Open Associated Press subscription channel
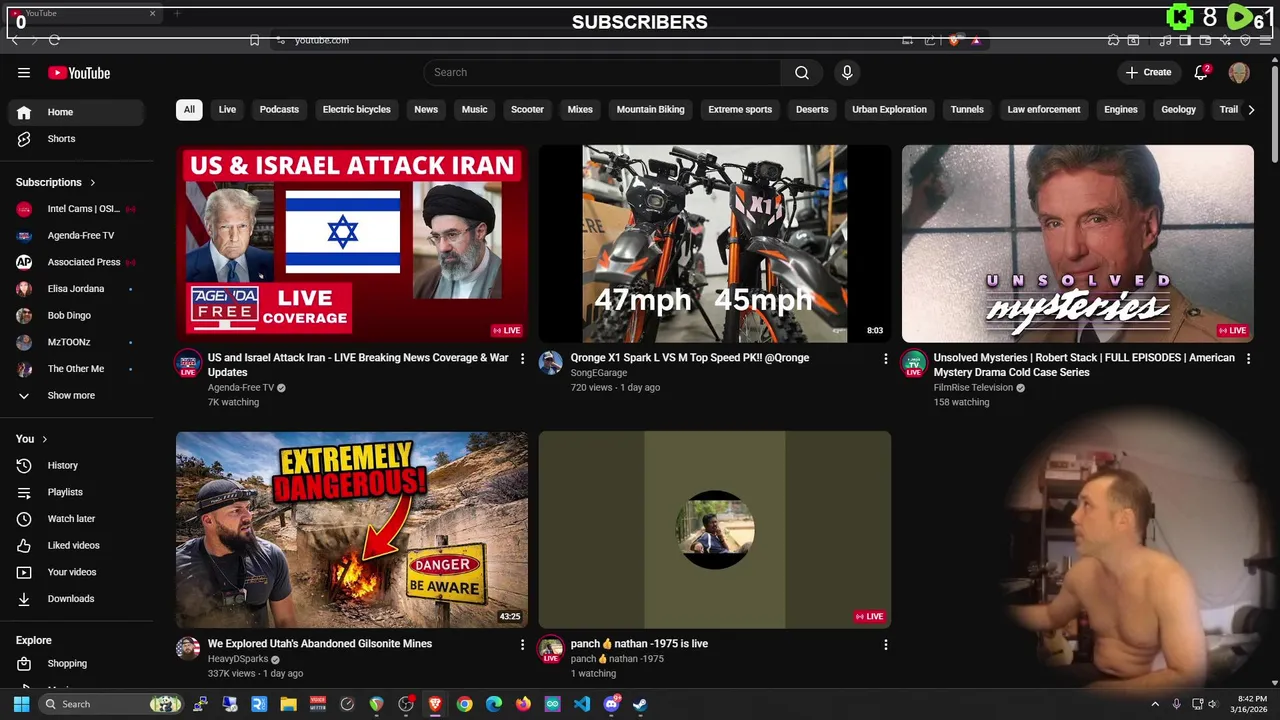The height and width of the screenshot is (720, 1280). tap(78, 262)
